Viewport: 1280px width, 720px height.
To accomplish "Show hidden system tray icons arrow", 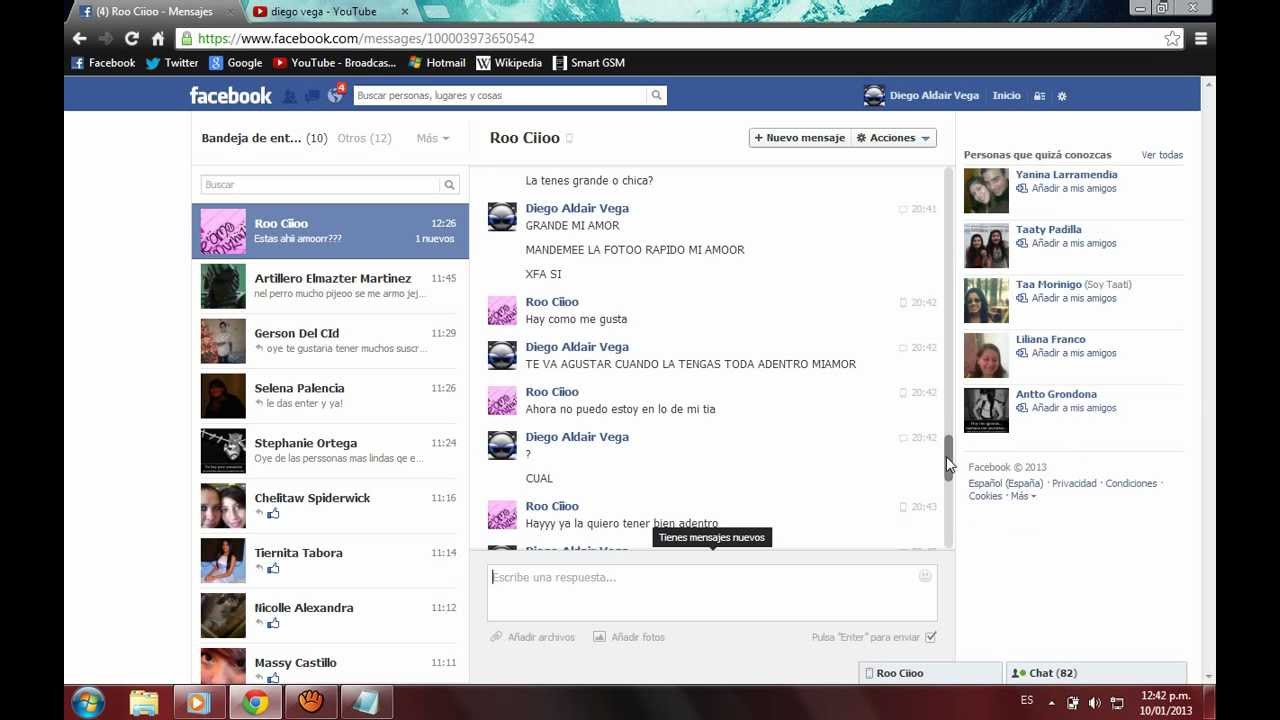I will coord(1051,703).
